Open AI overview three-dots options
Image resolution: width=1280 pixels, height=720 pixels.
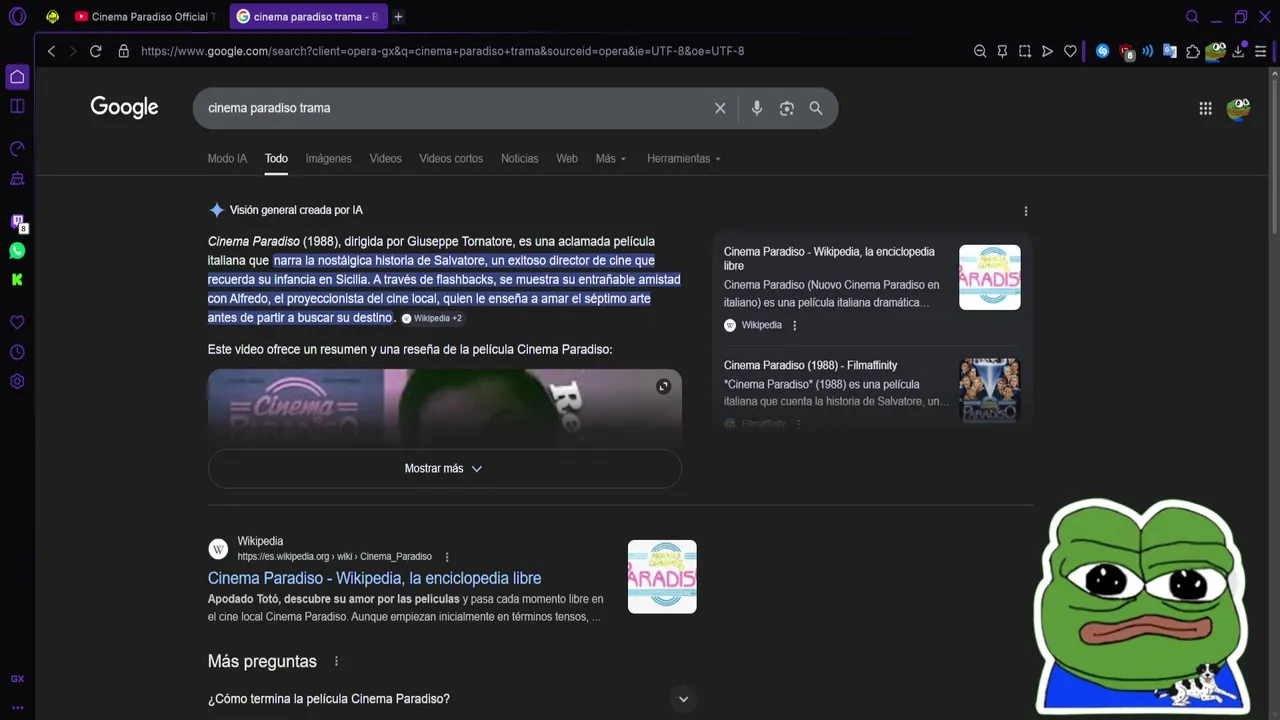tap(1025, 211)
